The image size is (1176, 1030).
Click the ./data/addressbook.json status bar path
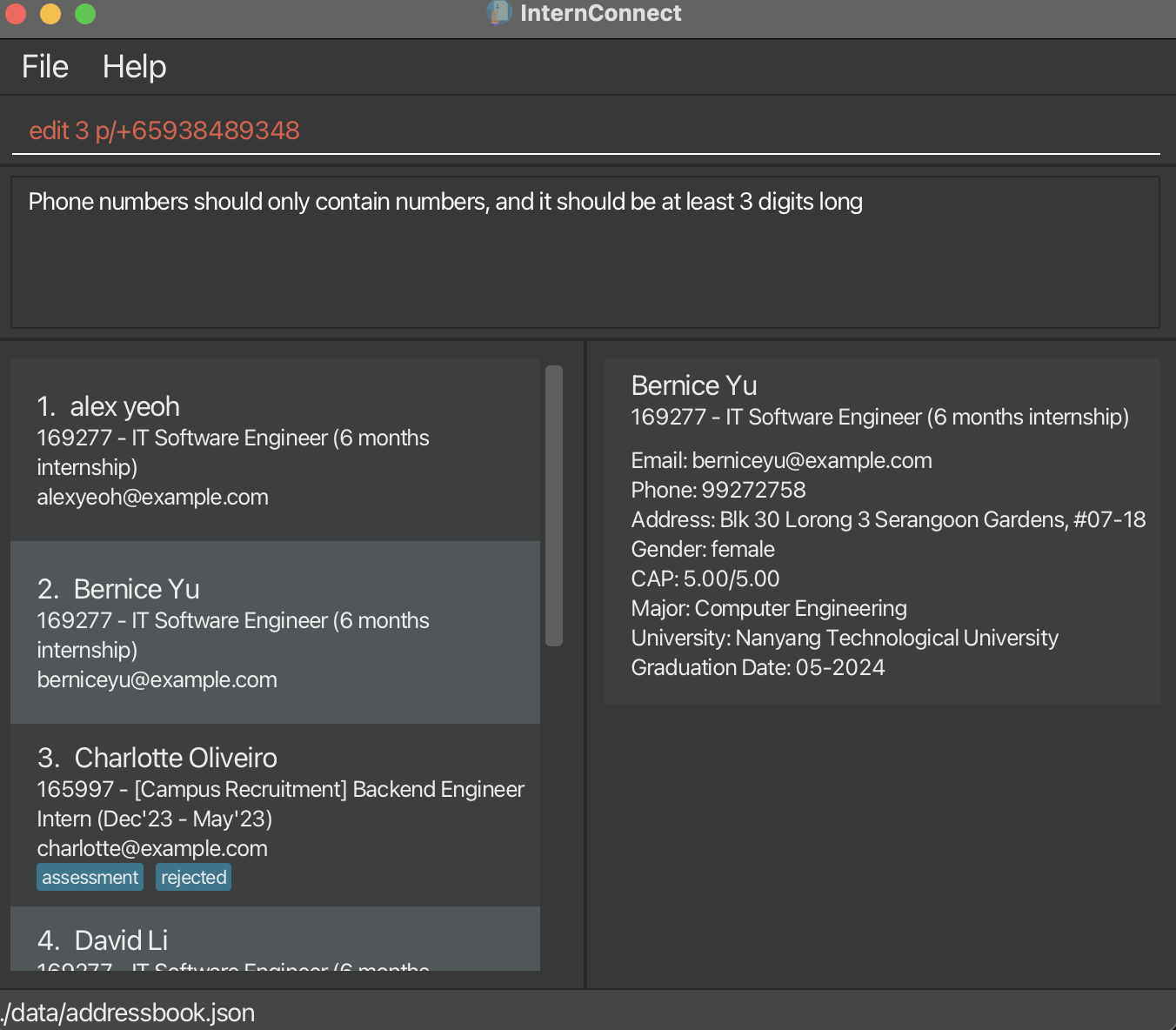pyautogui.click(x=128, y=1013)
